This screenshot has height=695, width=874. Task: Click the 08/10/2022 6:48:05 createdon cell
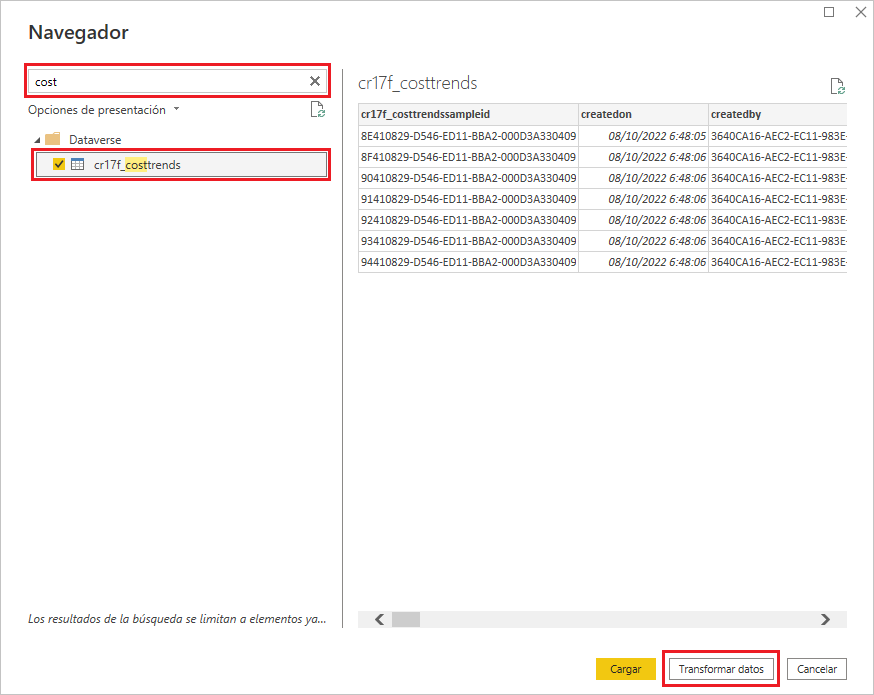[643, 136]
